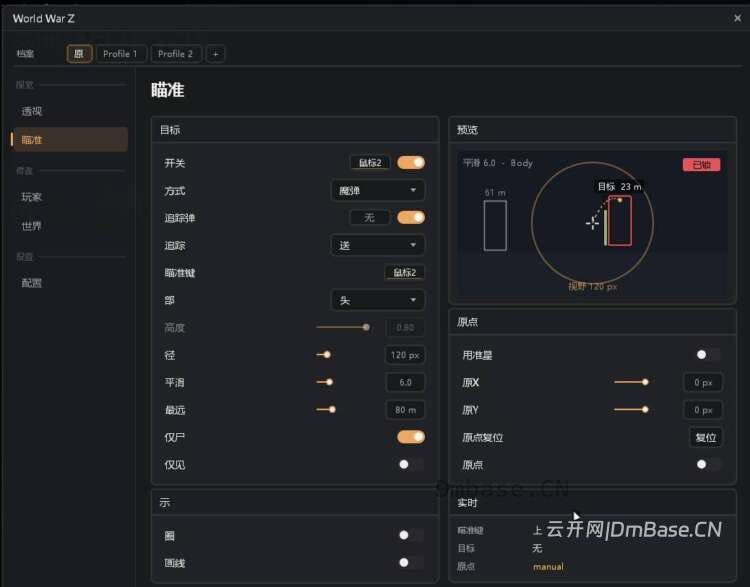The height and width of the screenshot is (587, 750).
Task: Open the 透视 sidebar section
Action: pos(70,111)
